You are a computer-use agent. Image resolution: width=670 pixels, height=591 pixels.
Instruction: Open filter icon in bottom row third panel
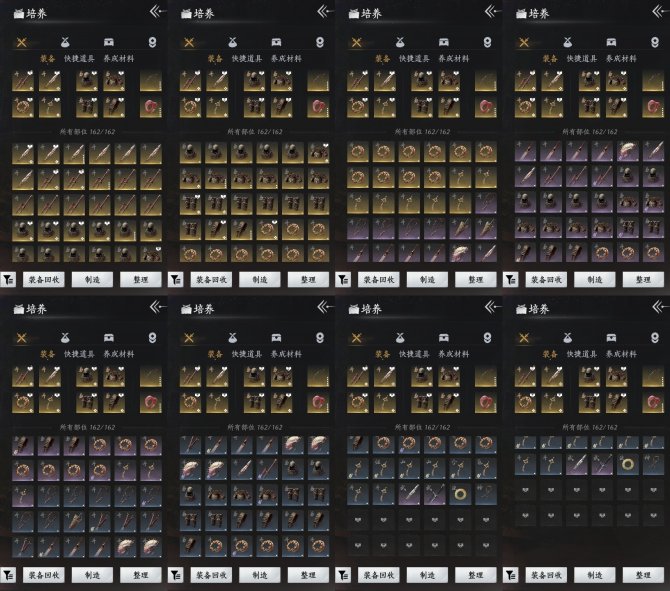click(x=343, y=575)
